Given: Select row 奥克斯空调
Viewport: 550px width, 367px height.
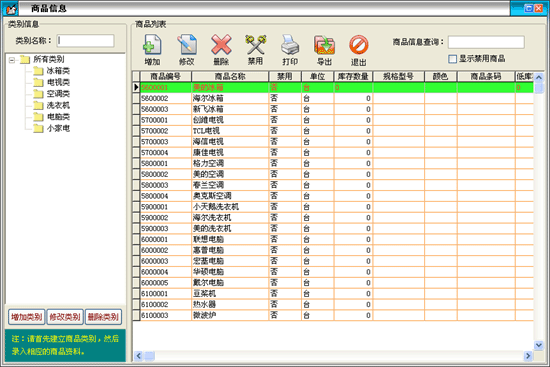Looking at the screenshot, I should 333,196.
